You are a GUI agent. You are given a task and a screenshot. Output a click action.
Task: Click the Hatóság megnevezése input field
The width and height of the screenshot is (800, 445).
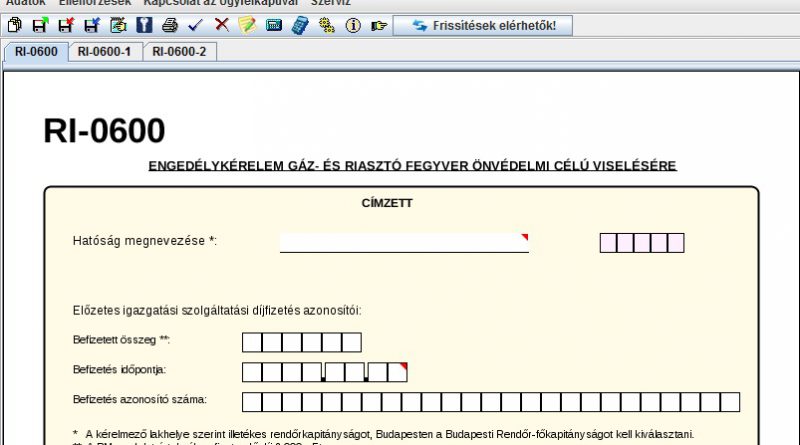pos(403,243)
